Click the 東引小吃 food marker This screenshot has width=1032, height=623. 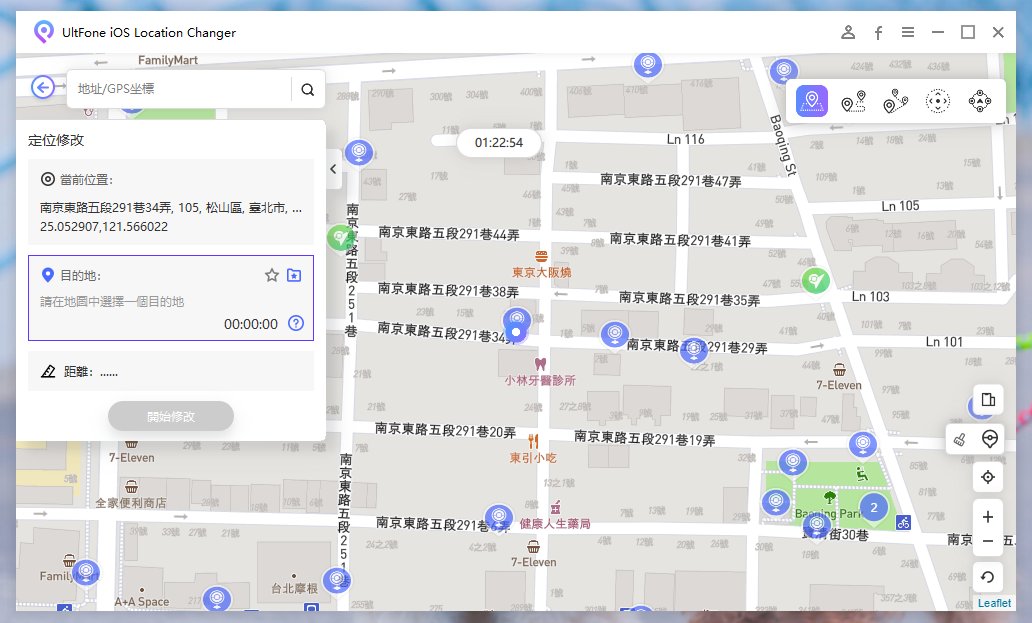pyautogui.click(x=533, y=441)
